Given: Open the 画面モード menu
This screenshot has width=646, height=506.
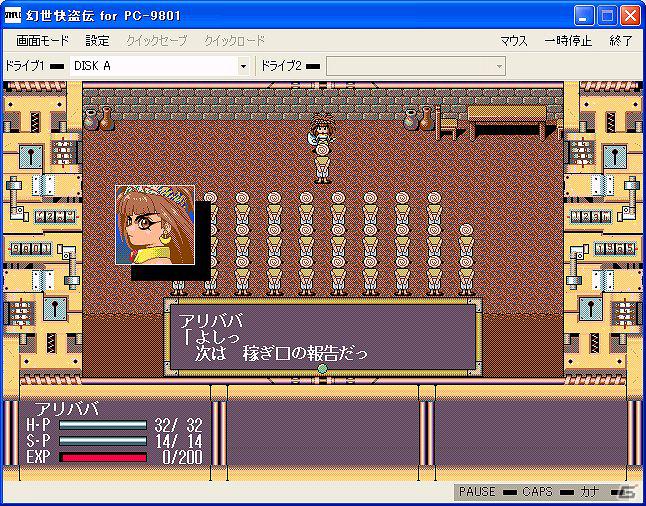Looking at the screenshot, I should coord(42,41).
